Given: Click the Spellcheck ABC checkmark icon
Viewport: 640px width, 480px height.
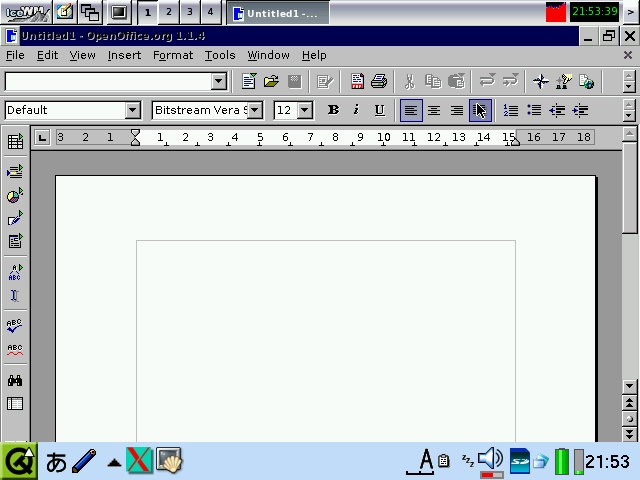Looking at the screenshot, I should click(15, 326).
